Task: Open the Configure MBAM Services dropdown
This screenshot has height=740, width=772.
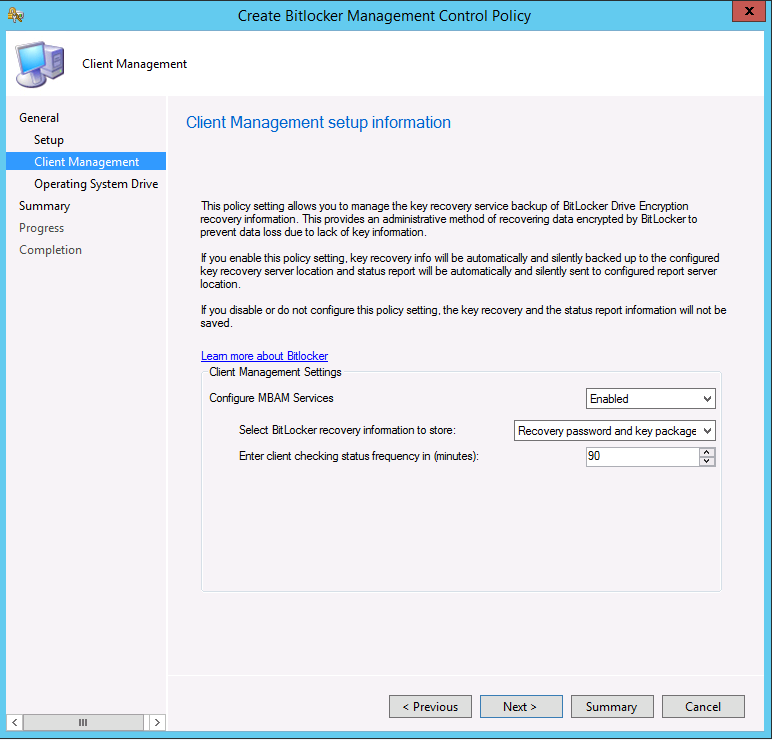Action: (650, 399)
